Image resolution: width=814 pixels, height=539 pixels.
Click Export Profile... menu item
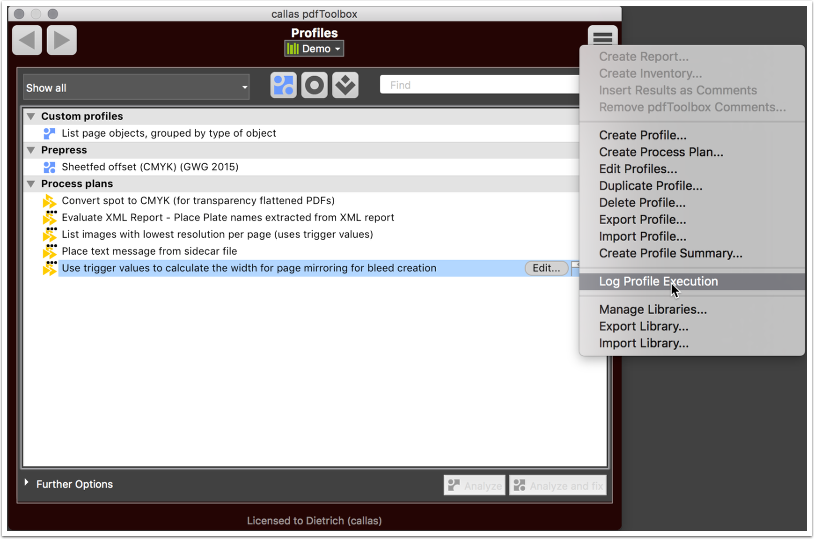coord(642,220)
